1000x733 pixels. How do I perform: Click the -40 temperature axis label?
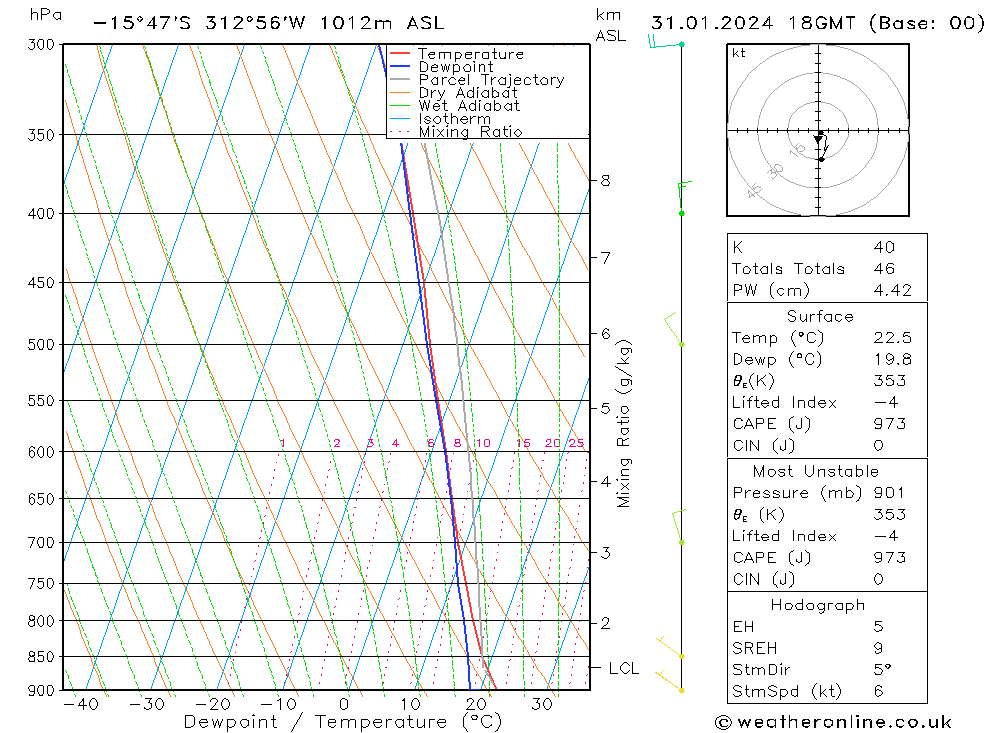(x=81, y=704)
